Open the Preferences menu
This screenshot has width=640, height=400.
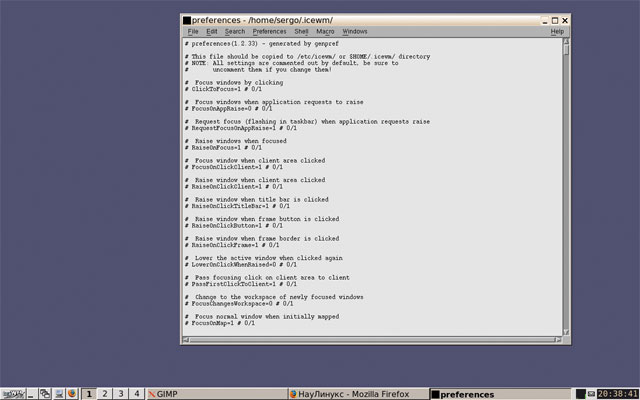point(269,31)
